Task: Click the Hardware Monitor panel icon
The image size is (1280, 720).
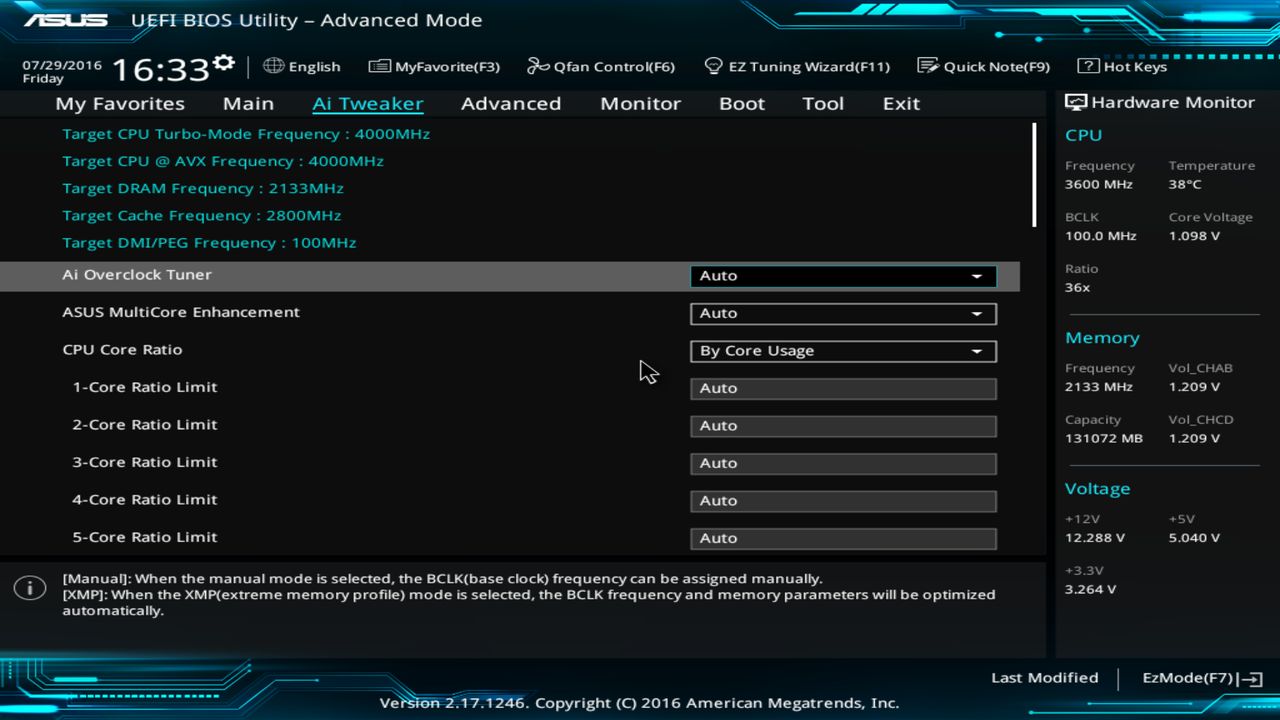Action: 1075,101
